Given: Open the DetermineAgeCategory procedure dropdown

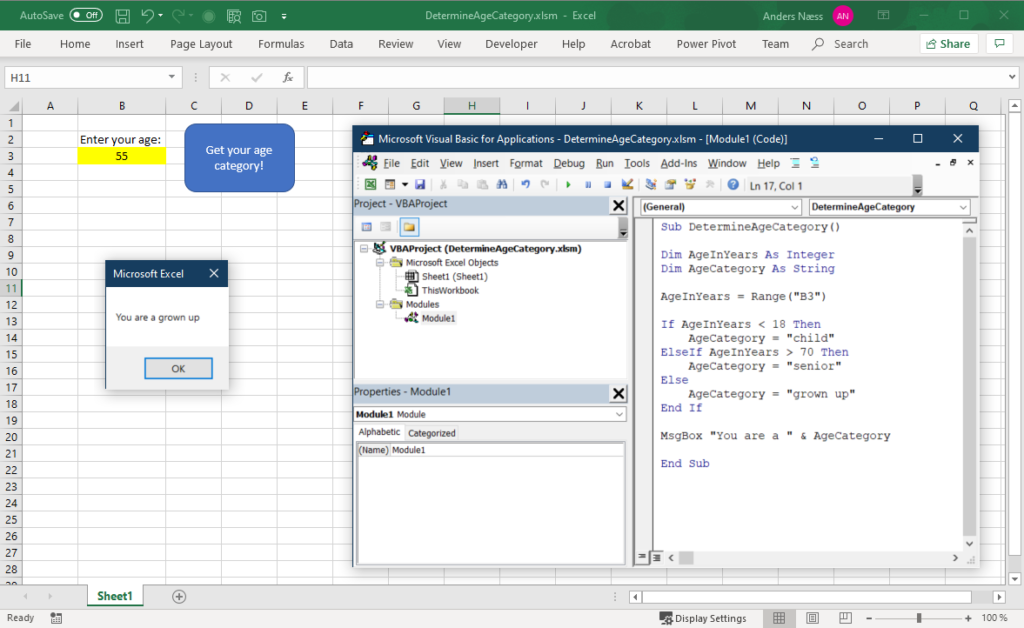Looking at the screenshot, I should (x=963, y=207).
